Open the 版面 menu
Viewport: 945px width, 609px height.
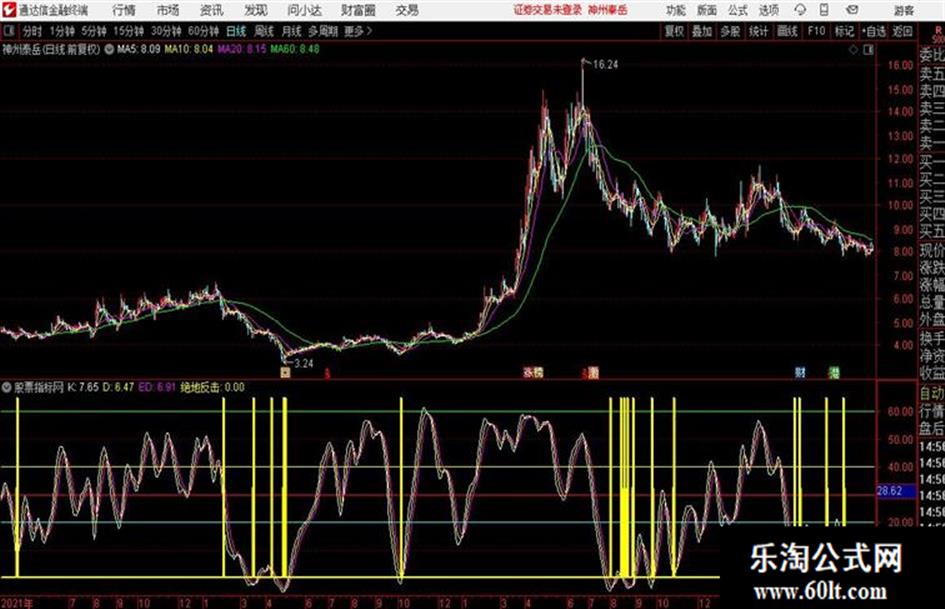point(707,10)
